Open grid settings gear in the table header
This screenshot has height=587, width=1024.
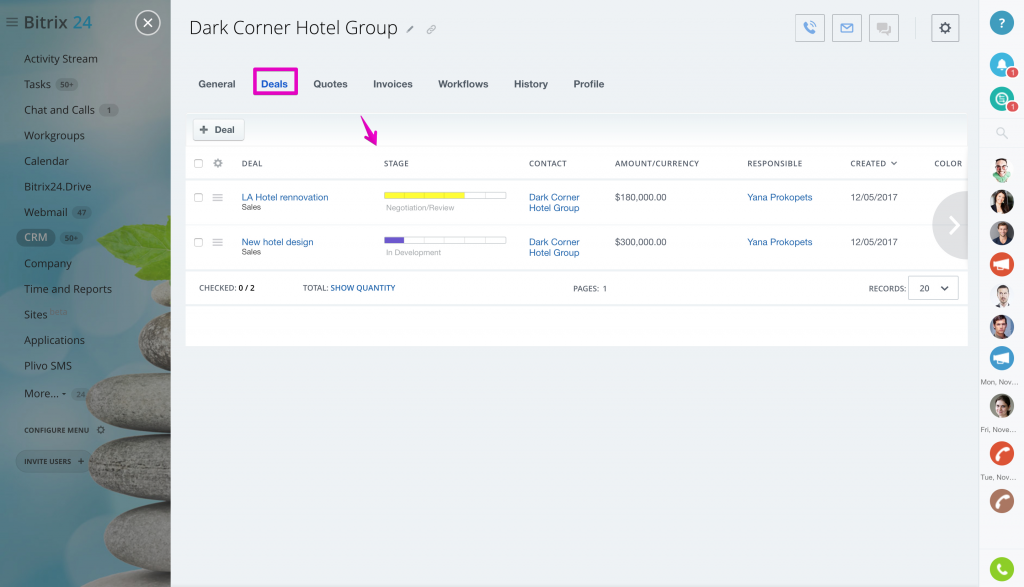coord(218,163)
